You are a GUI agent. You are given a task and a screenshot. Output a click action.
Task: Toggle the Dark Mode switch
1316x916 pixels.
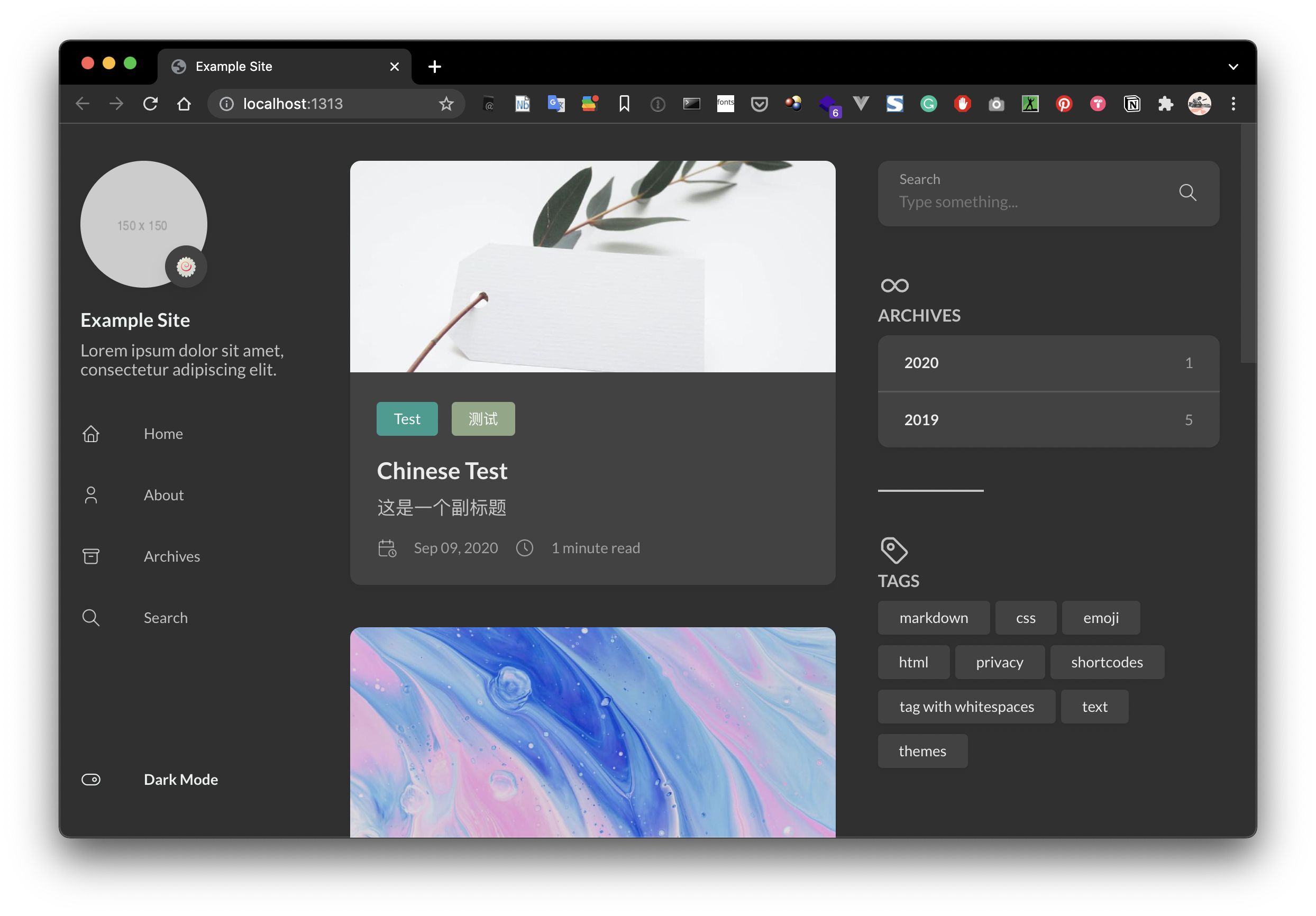pyautogui.click(x=91, y=780)
